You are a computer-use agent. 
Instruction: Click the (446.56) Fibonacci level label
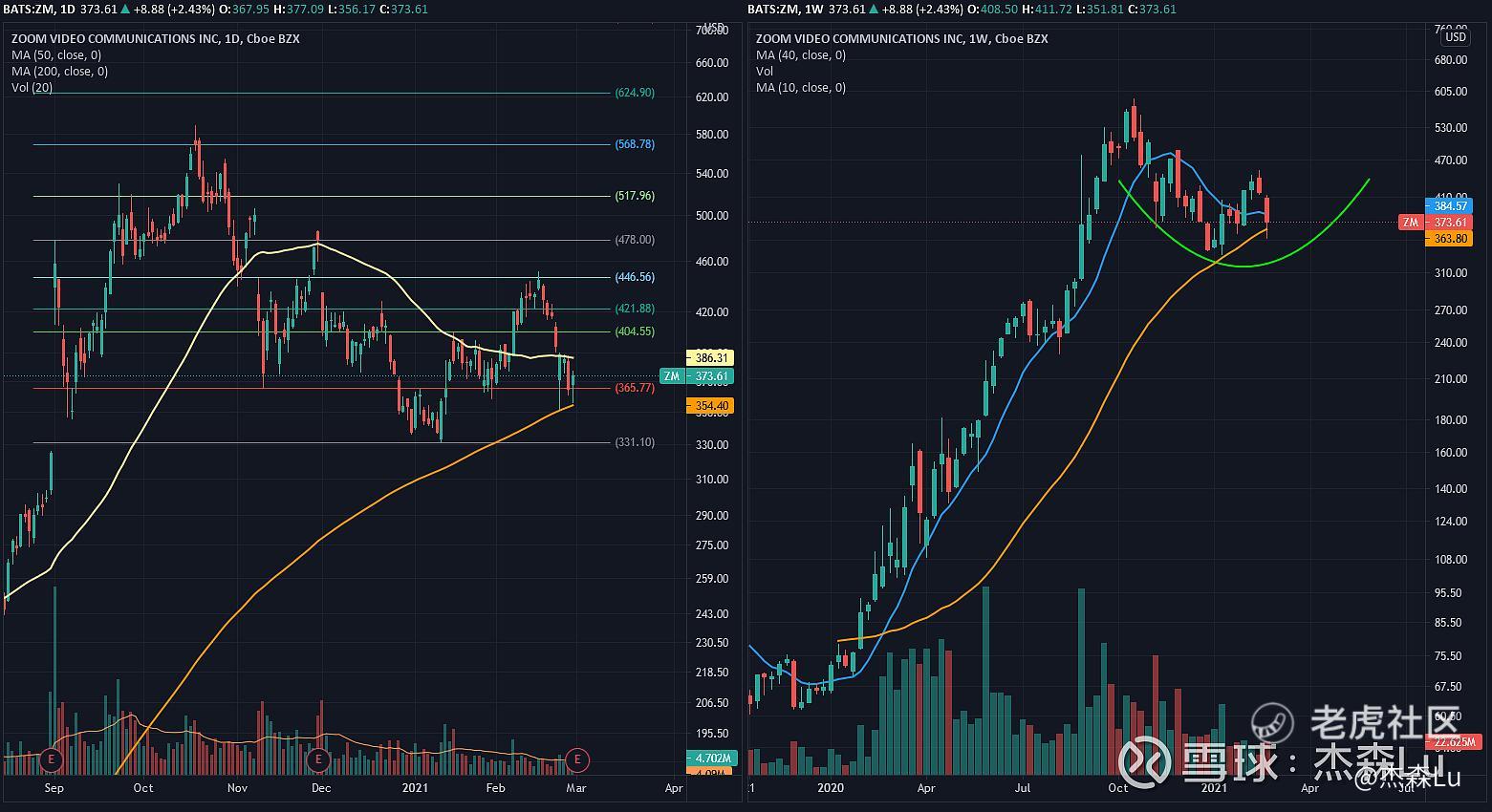[x=635, y=277]
